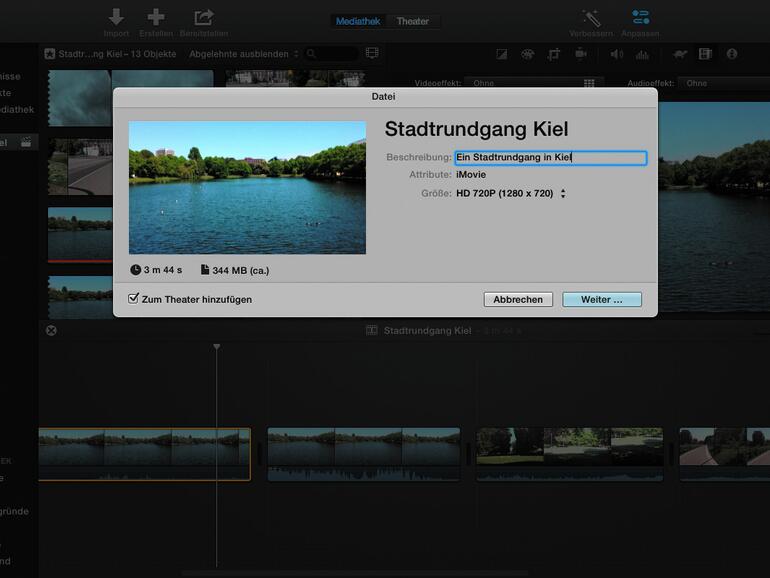The width and height of the screenshot is (770, 578).
Task: Open the Anpassen adjustments icon
Action: (x=640, y=17)
